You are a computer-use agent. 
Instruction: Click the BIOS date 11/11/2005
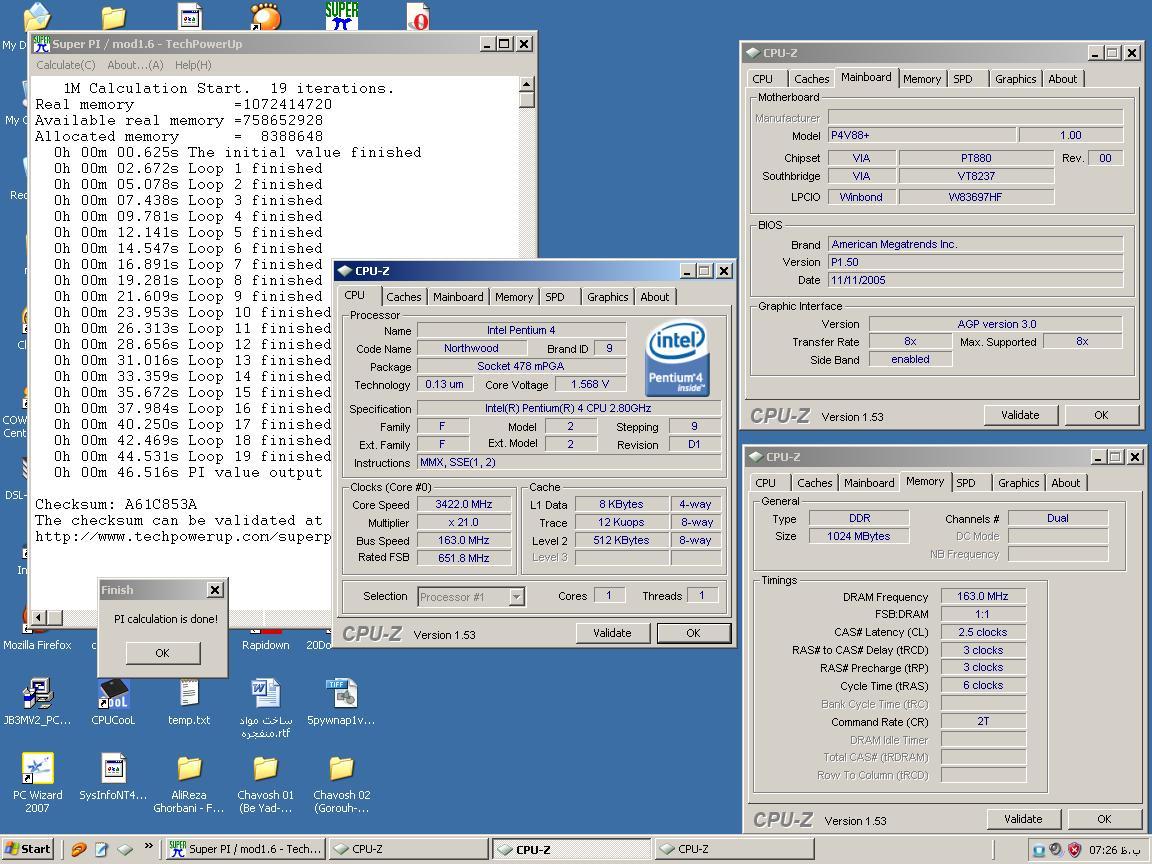pos(976,280)
